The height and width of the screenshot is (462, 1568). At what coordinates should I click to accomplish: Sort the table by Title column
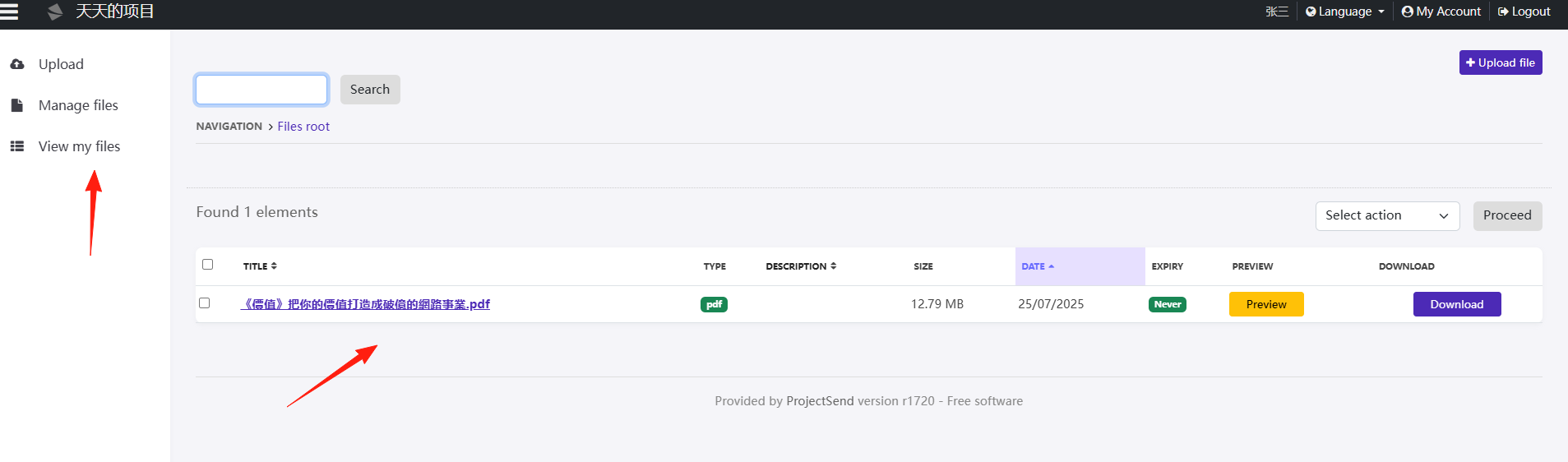click(x=260, y=266)
